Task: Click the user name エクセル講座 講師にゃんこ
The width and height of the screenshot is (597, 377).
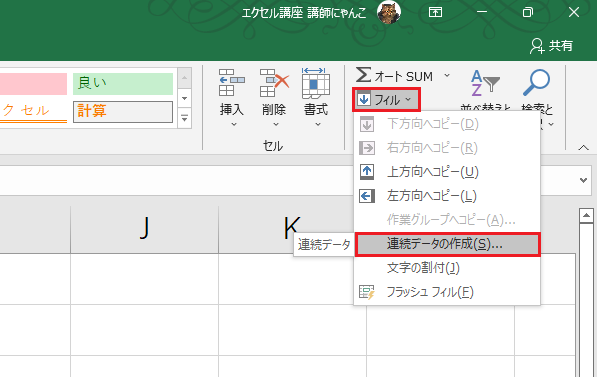Action: point(304,13)
